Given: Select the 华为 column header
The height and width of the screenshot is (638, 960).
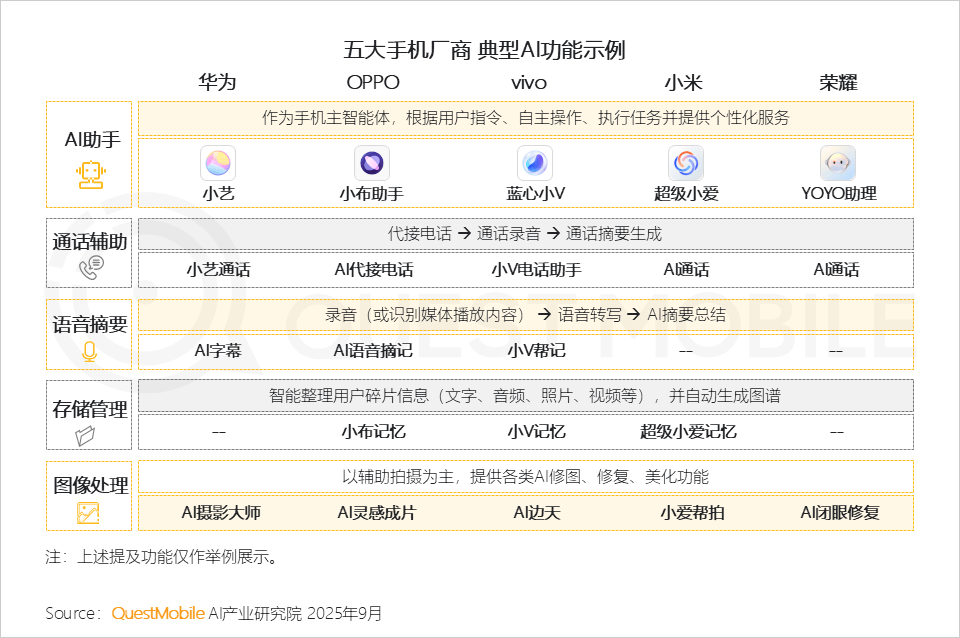Looking at the screenshot, I should (217, 82).
